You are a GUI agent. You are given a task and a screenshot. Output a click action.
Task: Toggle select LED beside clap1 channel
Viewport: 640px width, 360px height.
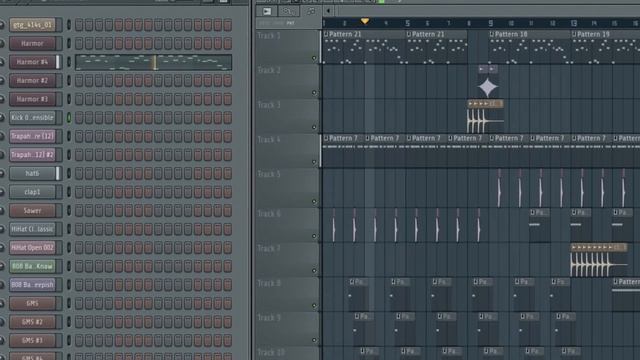(69, 192)
